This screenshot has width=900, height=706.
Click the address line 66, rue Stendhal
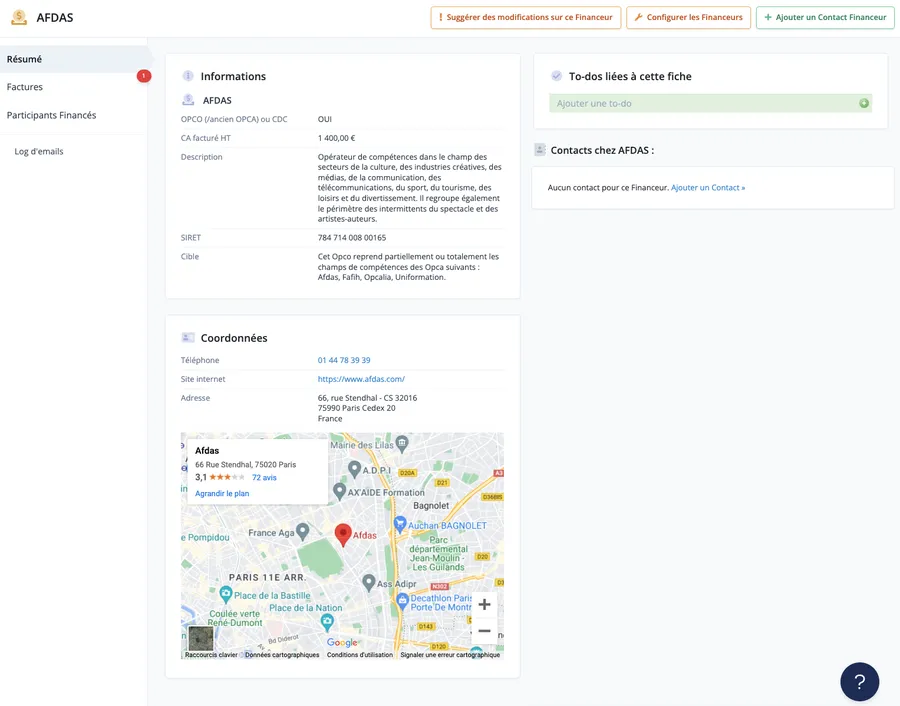click(367, 398)
